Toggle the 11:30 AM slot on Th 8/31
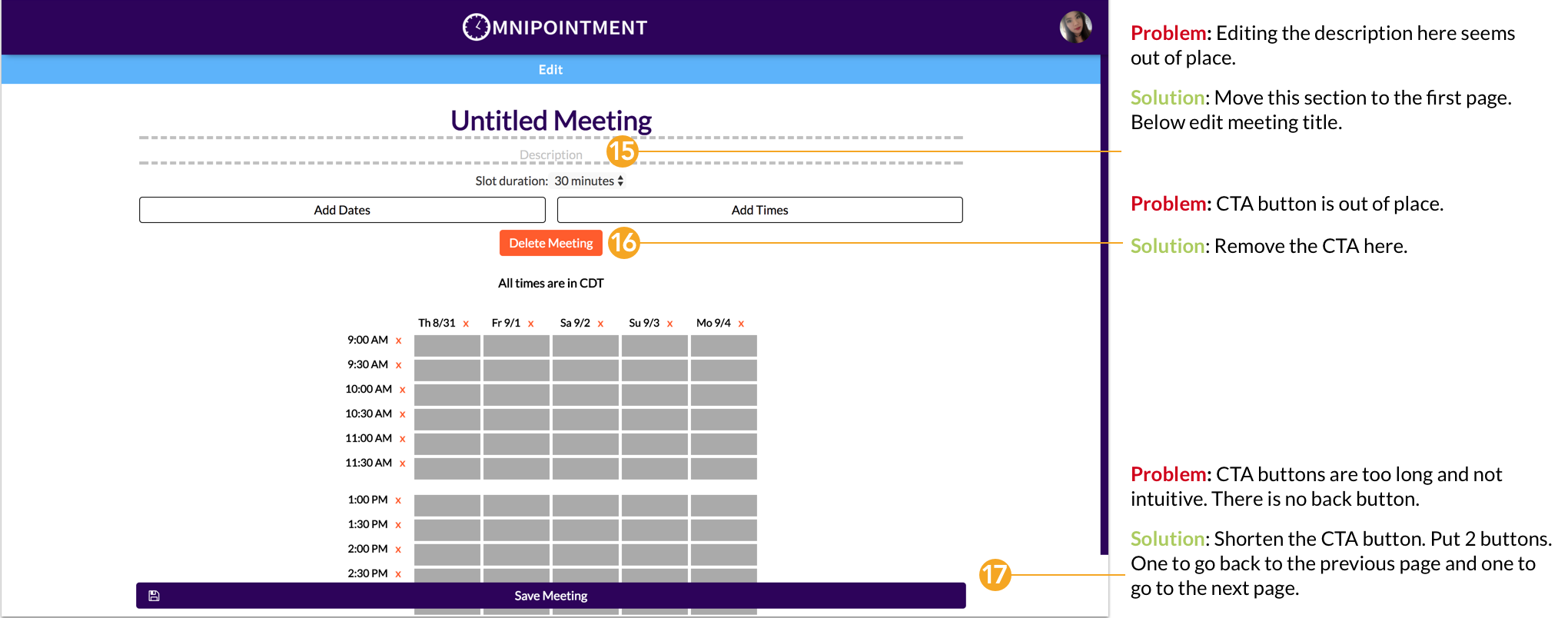 pyautogui.click(x=447, y=469)
